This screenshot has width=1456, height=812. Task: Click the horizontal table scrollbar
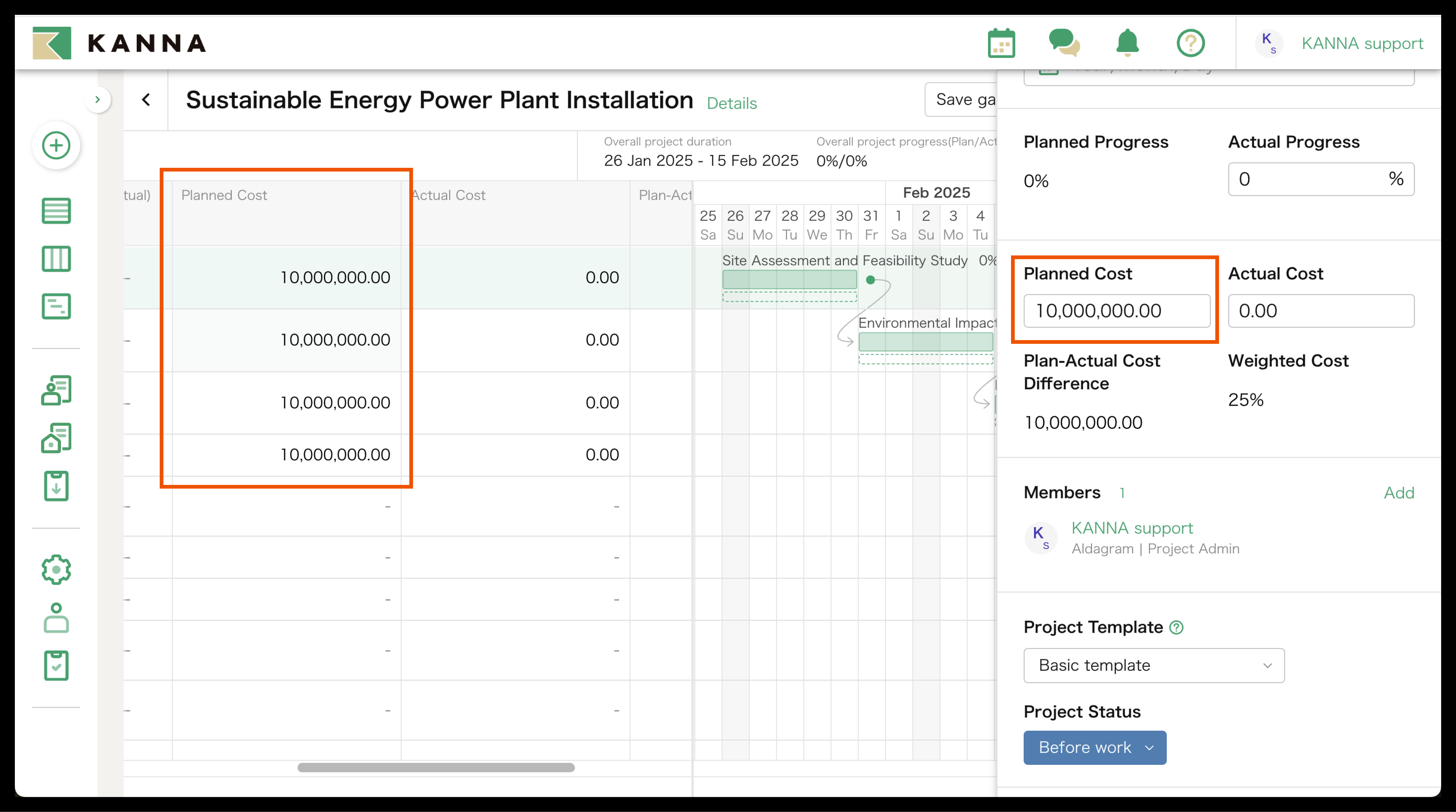[436, 767]
